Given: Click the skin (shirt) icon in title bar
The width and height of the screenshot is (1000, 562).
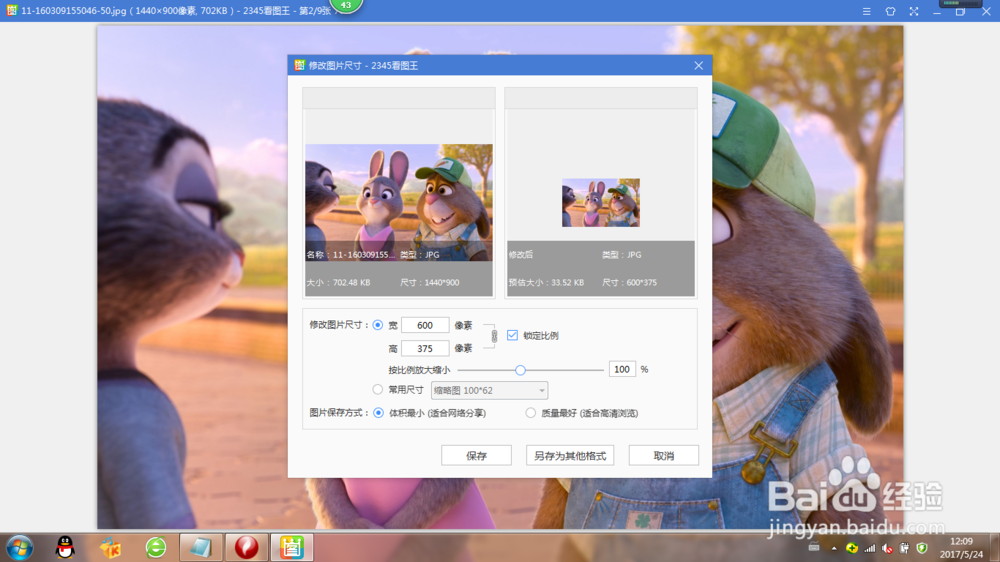Looking at the screenshot, I should [890, 11].
